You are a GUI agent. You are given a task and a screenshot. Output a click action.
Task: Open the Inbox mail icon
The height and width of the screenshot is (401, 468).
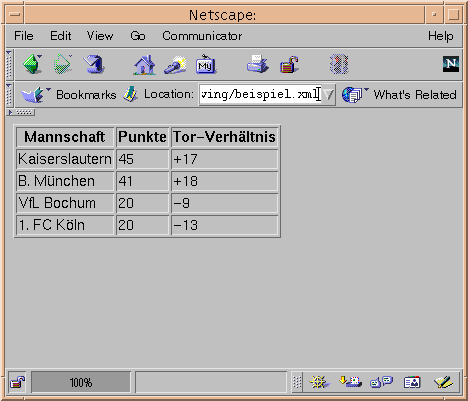[x=350, y=381]
